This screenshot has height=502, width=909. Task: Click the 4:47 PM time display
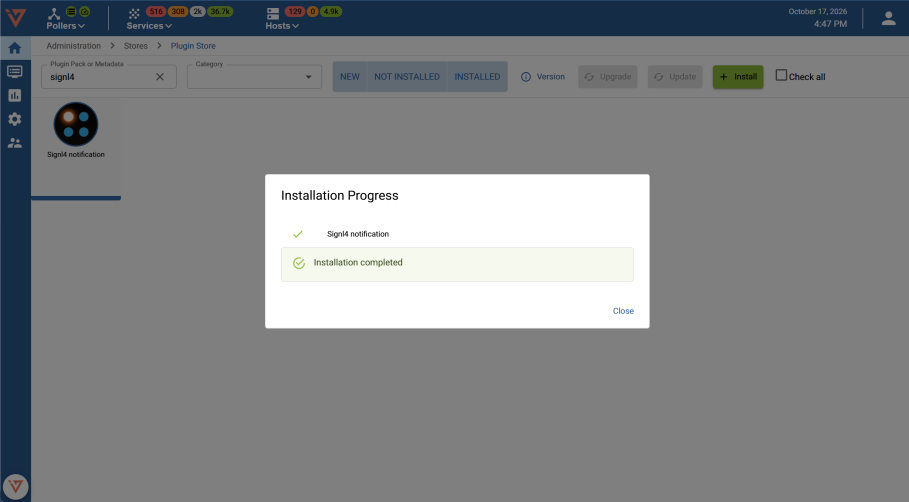point(830,24)
